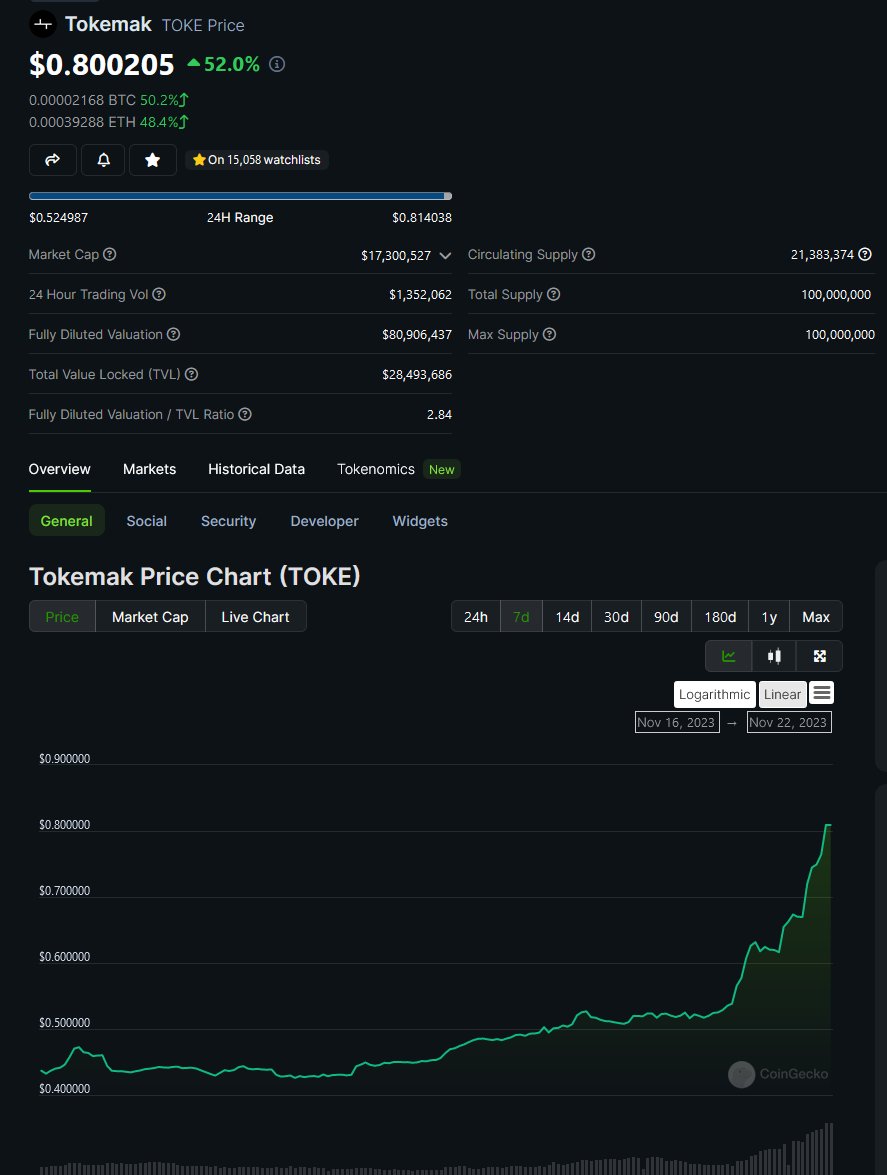Click On 15,058 watchlists badge
This screenshot has width=887, height=1175.
257,160
